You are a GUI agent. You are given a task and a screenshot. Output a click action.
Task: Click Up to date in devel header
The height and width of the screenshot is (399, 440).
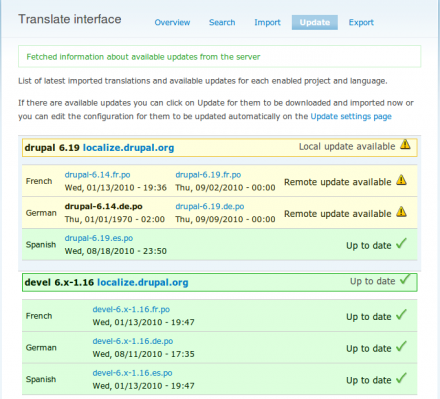click(372, 281)
